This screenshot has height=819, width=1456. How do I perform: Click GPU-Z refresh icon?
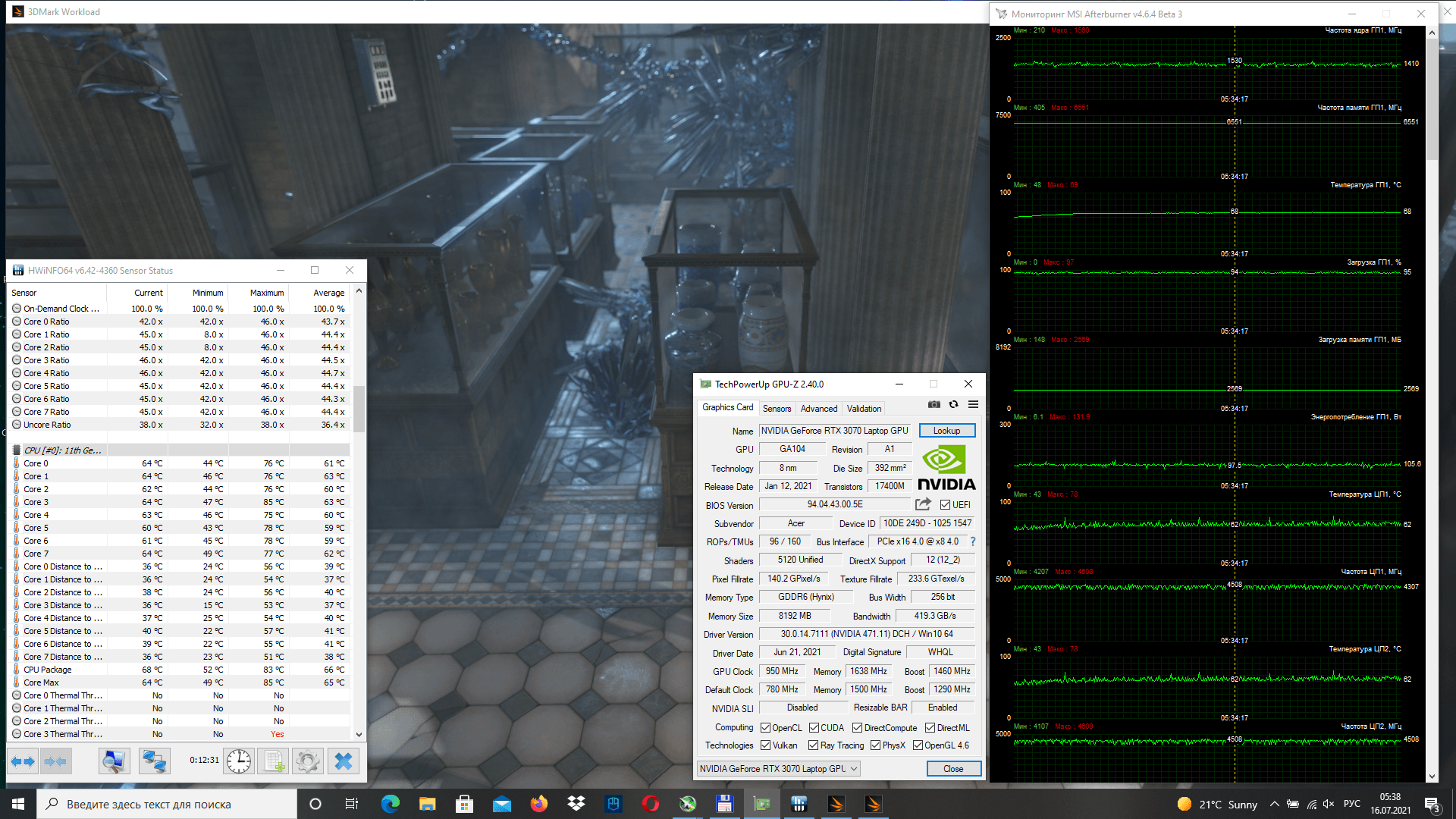point(954,404)
